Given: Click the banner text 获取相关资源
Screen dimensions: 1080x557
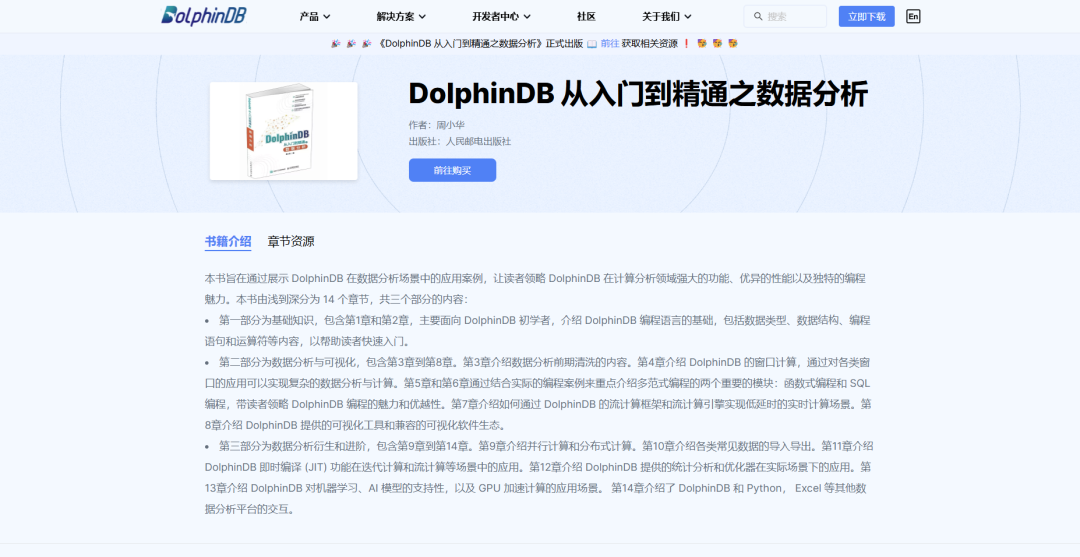Looking at the screenshot, I should pos(650,43).
